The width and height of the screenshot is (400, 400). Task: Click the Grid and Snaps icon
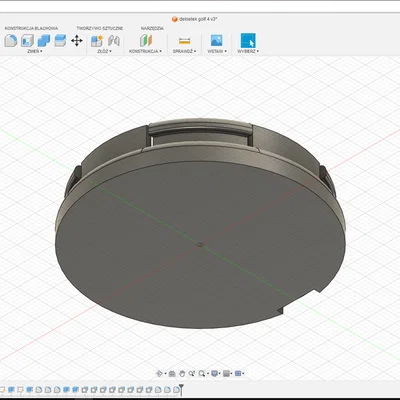(226, 373)
